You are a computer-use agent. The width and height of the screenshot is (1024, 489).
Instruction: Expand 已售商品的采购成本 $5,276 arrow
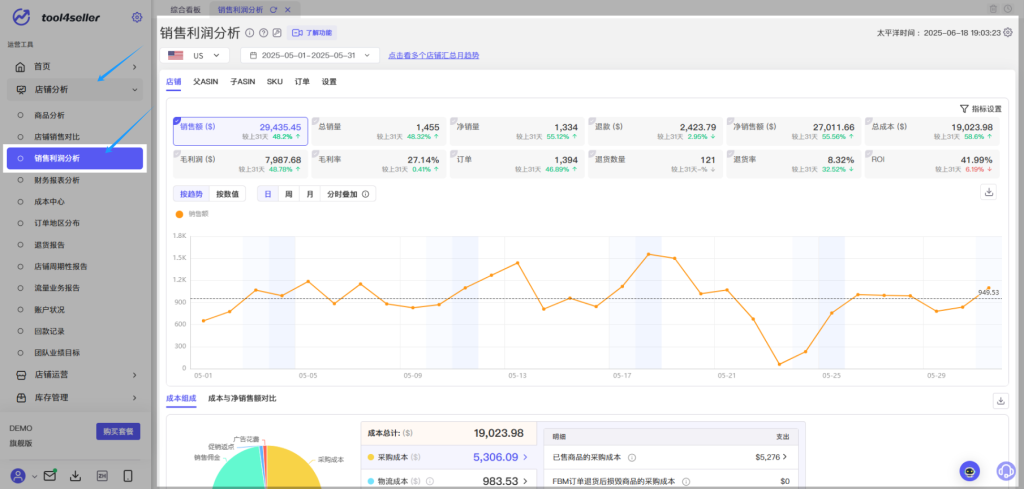[785, 457]
